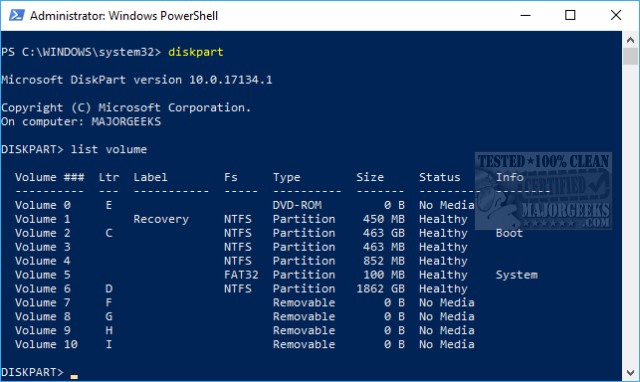Click the window title text 'Administrator: Windows PowerShell'
Image resolution: width=640 pixels, height=382 pixels.
coord(124,16)
